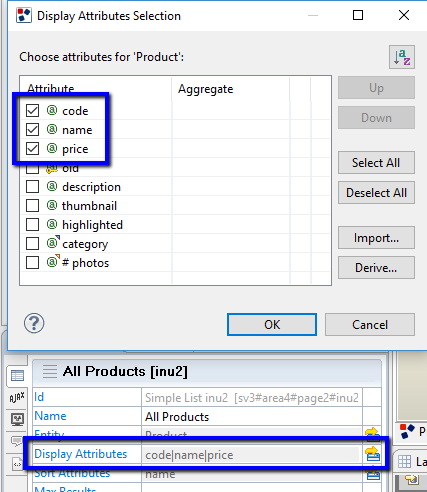The image size is (427, 492).
Task: Check the category attribute checkbox
Action: 32,244
